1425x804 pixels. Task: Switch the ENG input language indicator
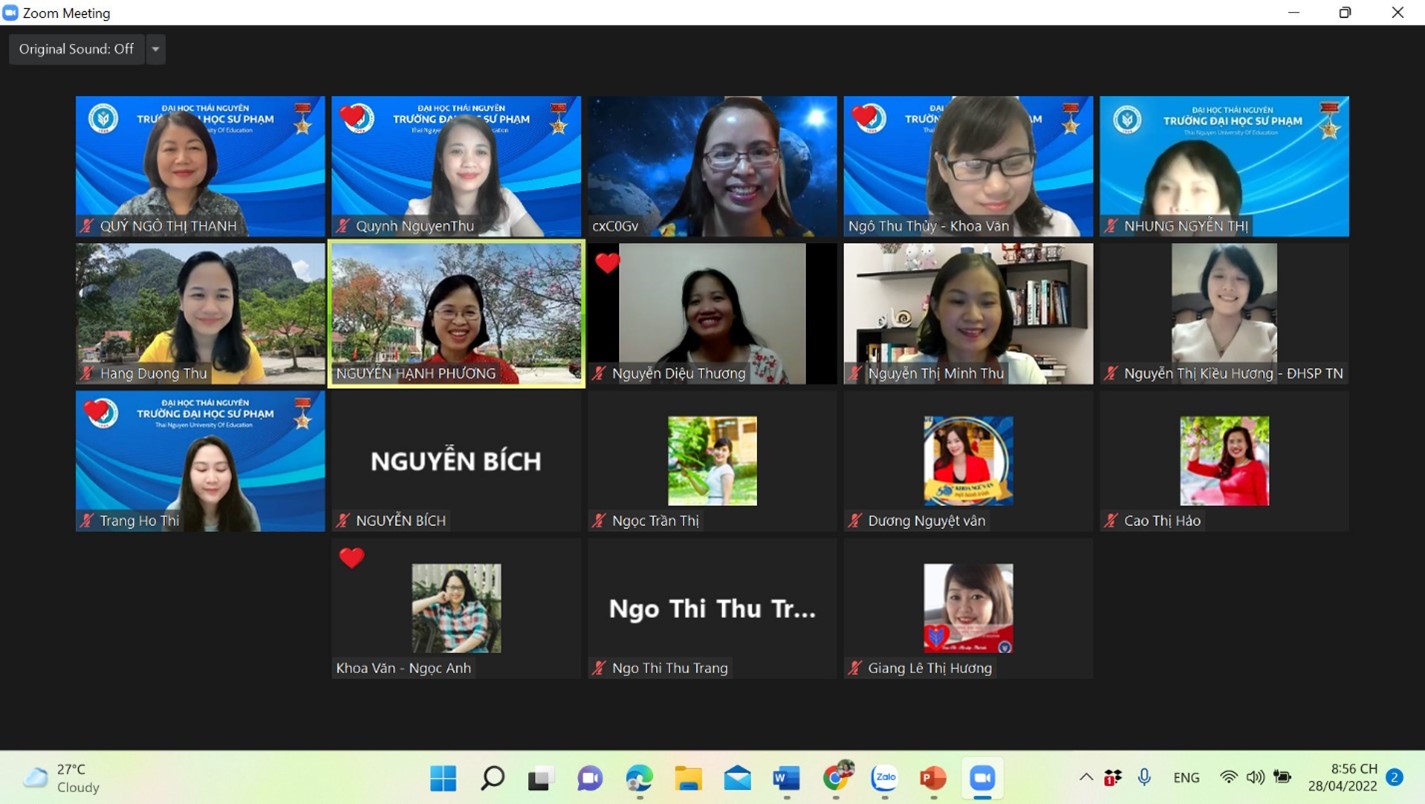(1187, 778)
